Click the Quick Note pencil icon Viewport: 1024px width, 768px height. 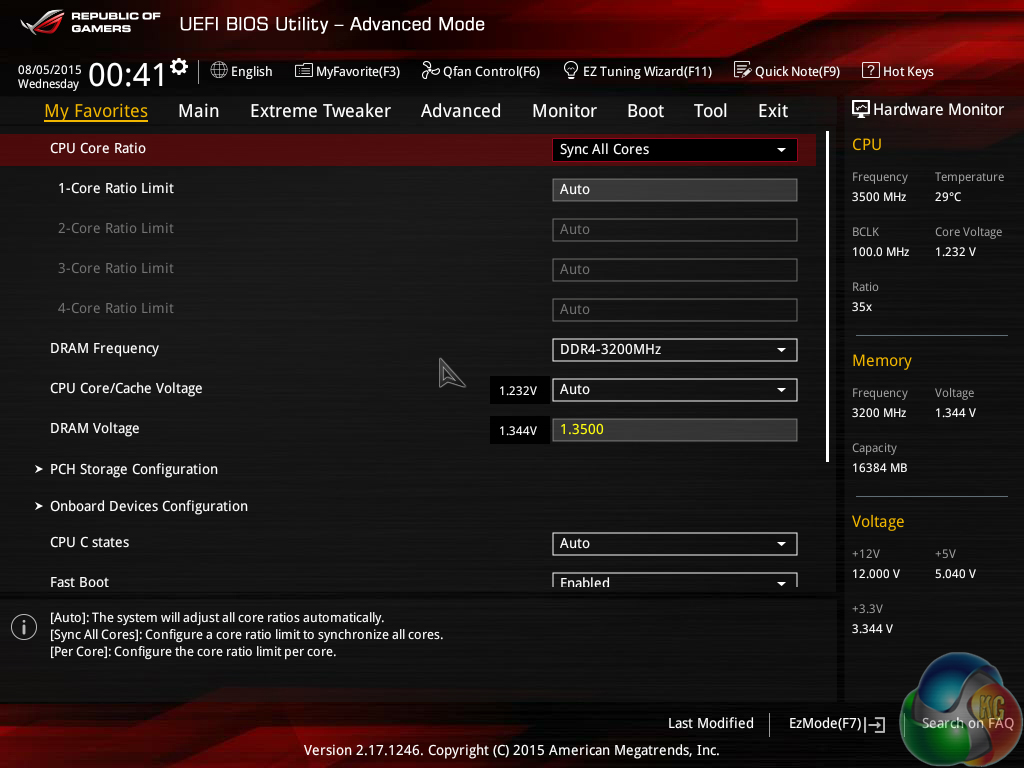click(x=743, y=70)
